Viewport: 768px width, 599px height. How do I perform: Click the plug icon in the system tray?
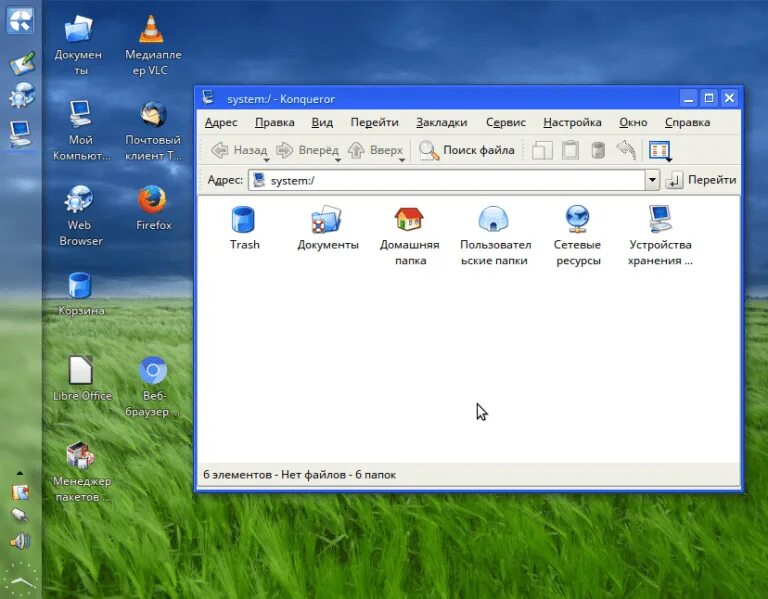[20, 515]
